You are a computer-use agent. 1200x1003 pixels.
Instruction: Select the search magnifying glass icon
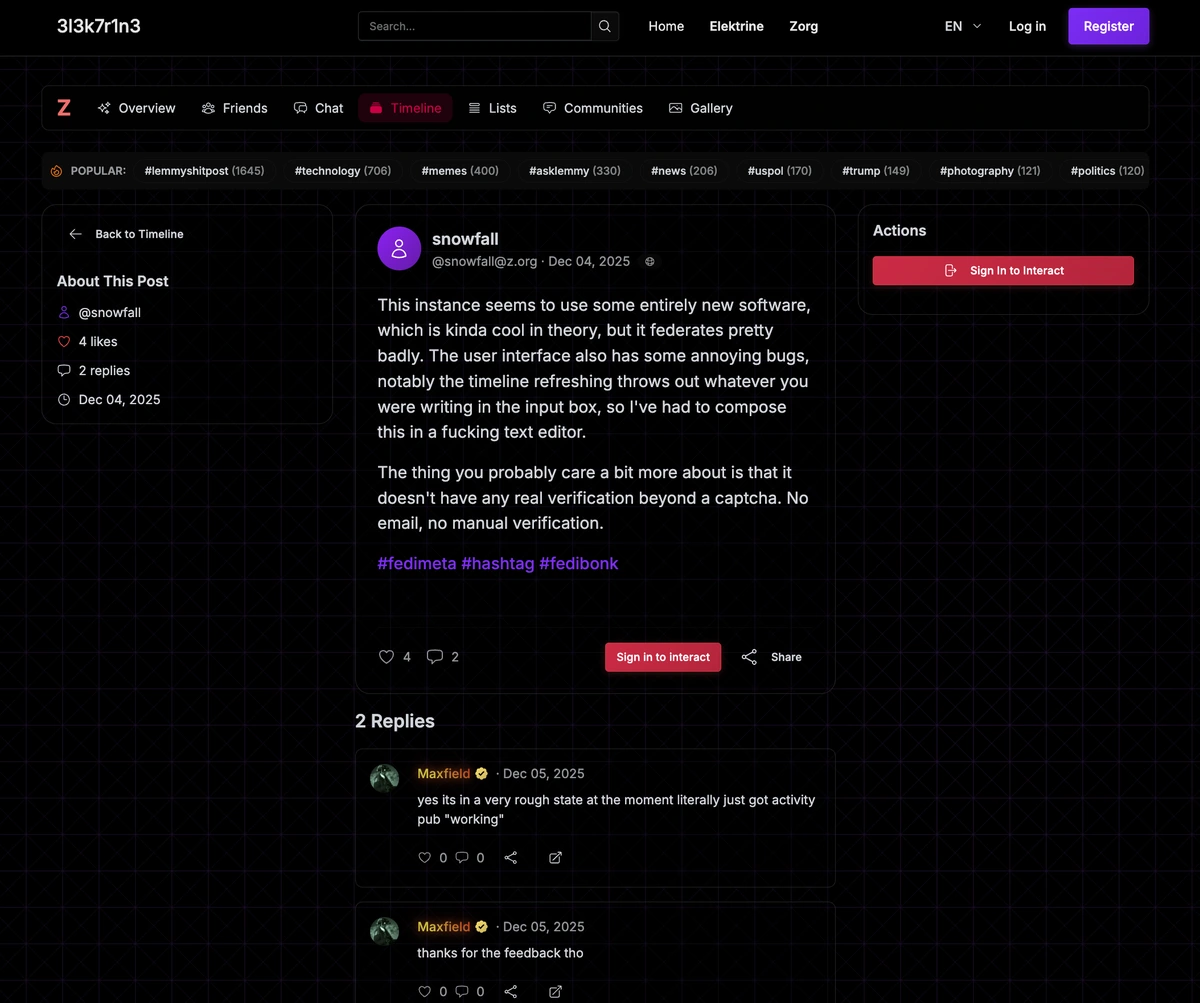[604, 26]
